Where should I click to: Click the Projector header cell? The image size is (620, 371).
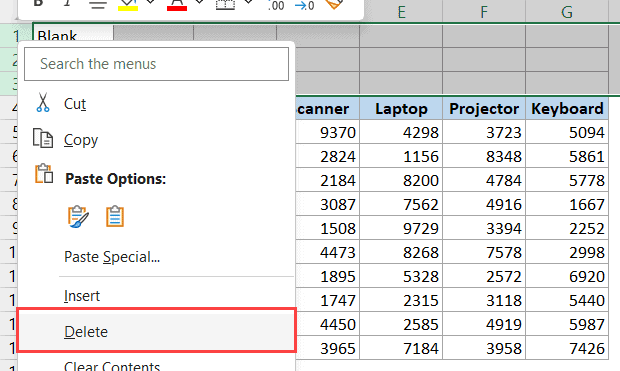click(484, 108)
